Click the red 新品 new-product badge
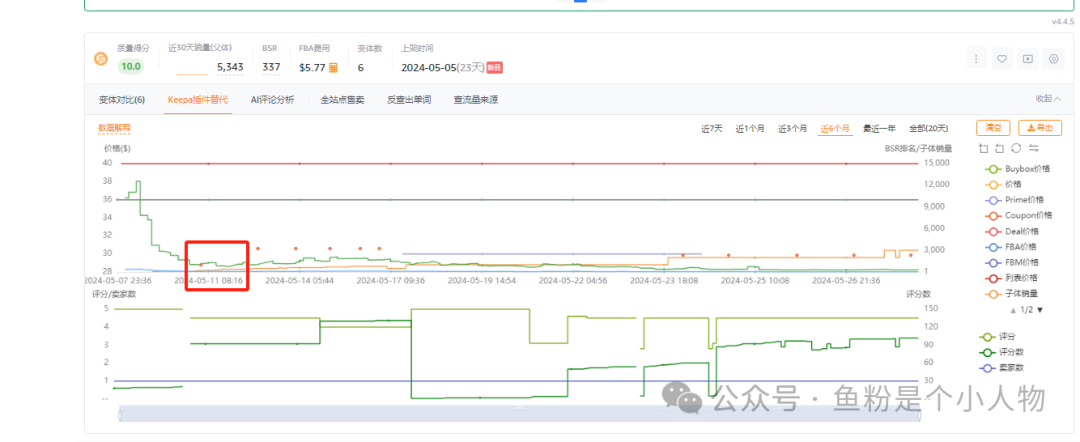 (494, 67)
